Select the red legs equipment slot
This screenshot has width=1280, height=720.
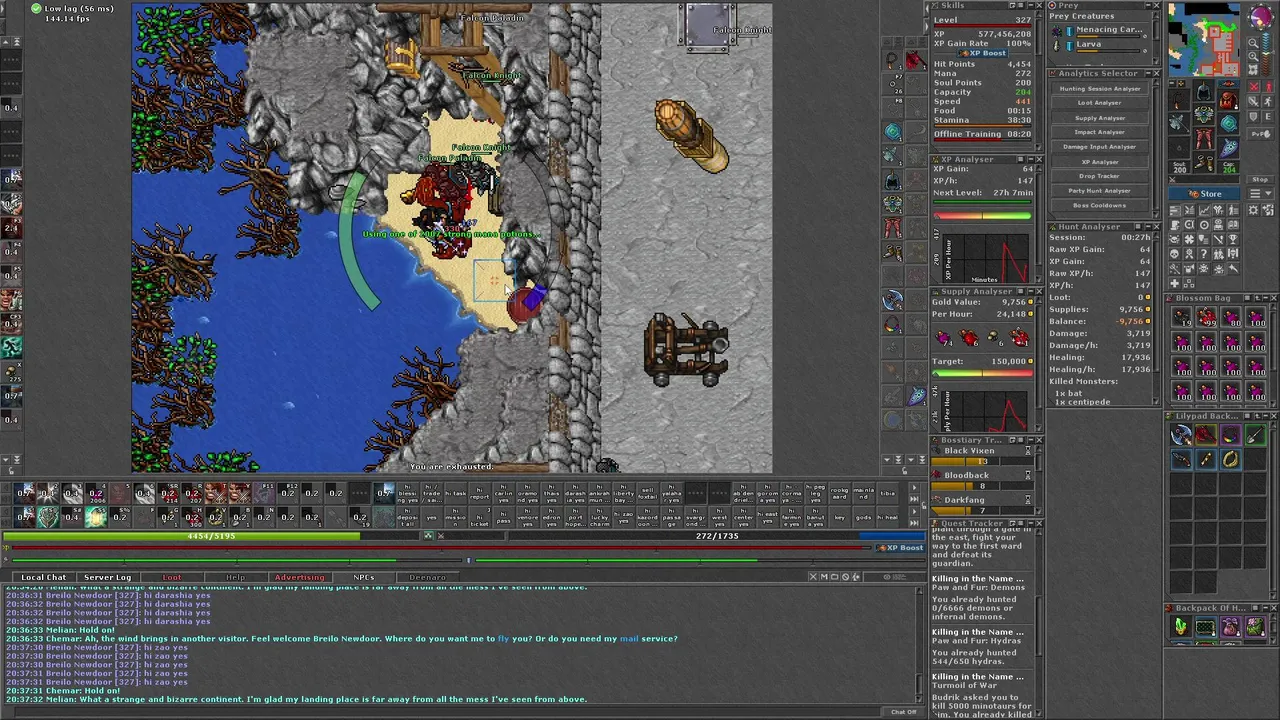(x=1203, y=137)
